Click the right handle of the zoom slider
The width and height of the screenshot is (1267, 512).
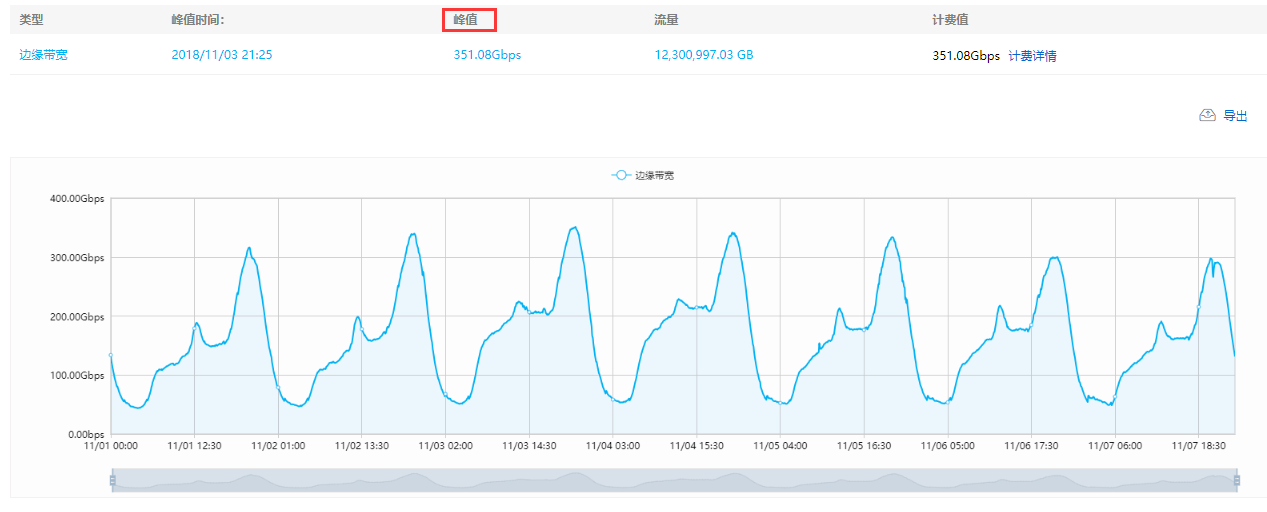coord(1237,481)
